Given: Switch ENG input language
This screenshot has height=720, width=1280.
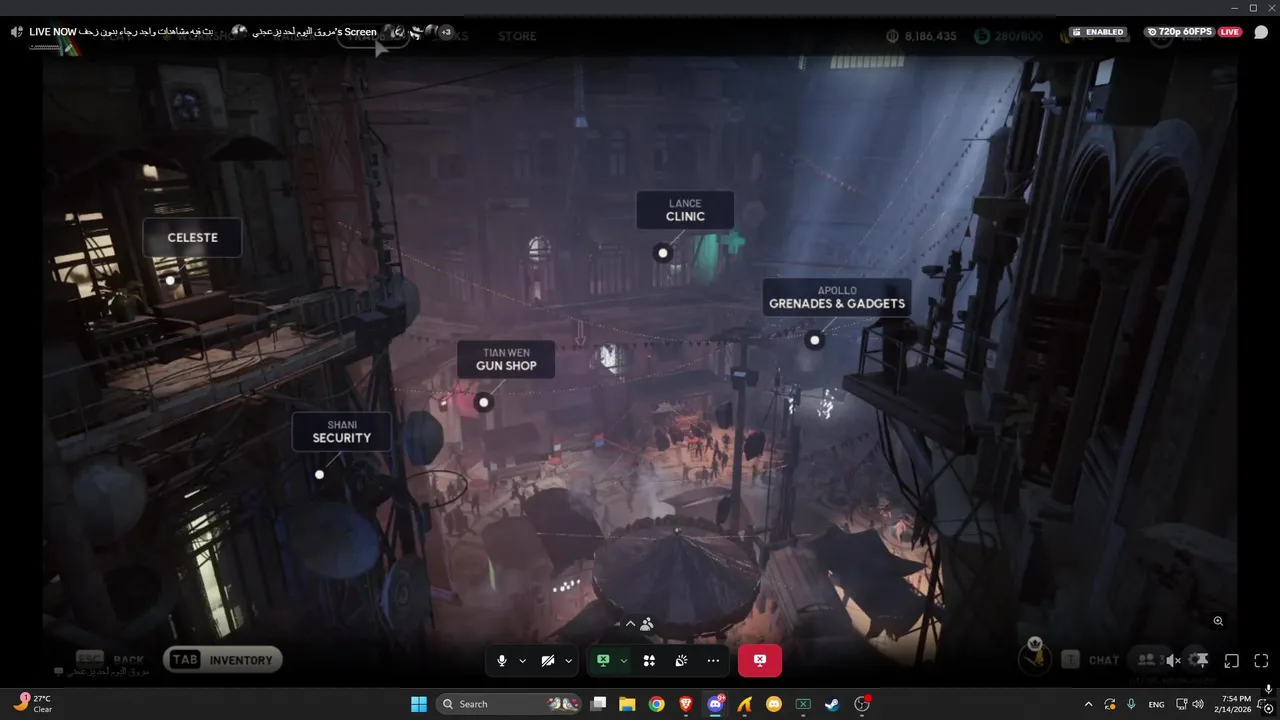Looking at the screenshot, I should point(1156,704).
